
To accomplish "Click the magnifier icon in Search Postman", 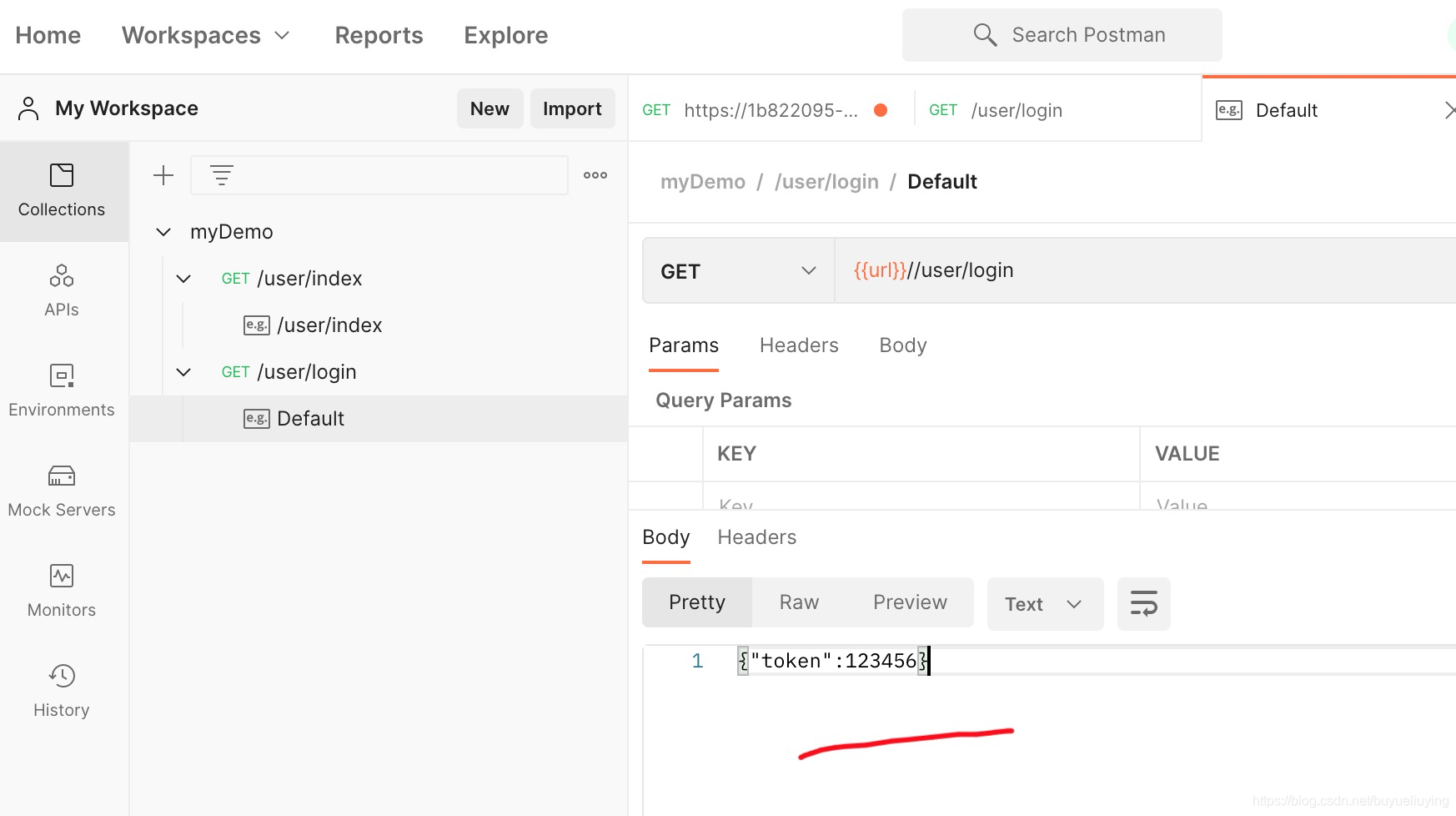I will coord(985,35).
